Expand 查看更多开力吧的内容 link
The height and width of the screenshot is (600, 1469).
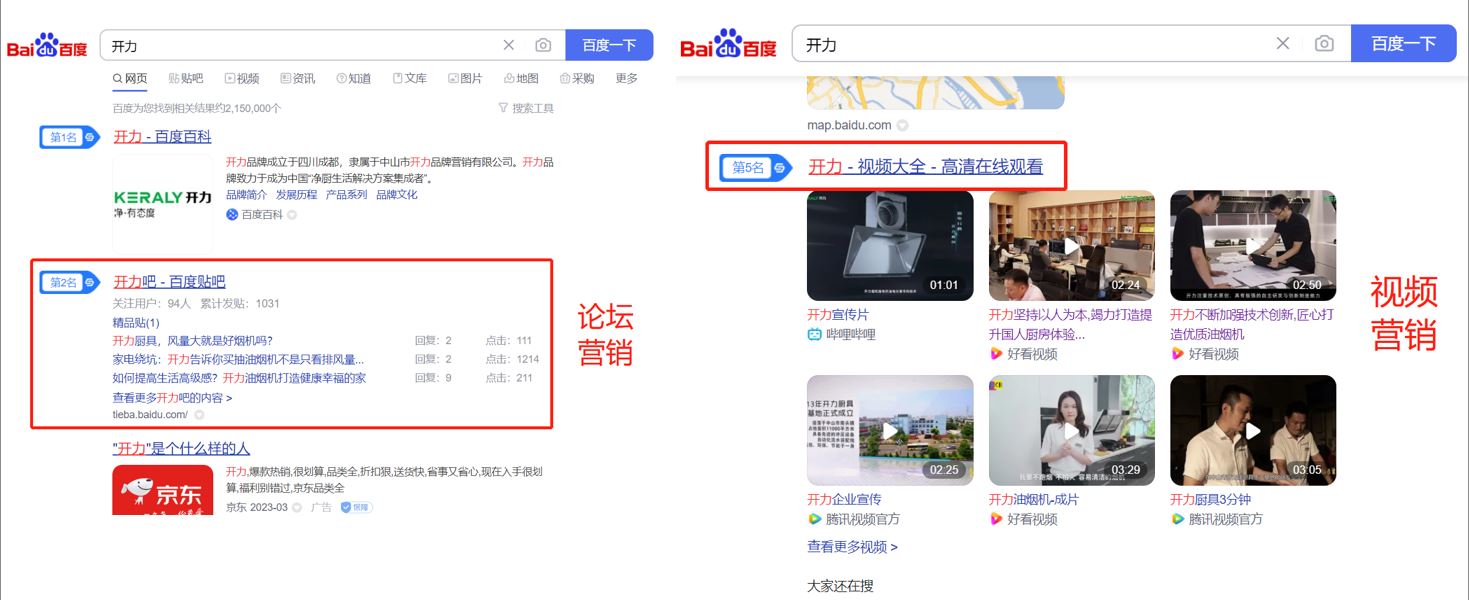(x=172, y=398)
